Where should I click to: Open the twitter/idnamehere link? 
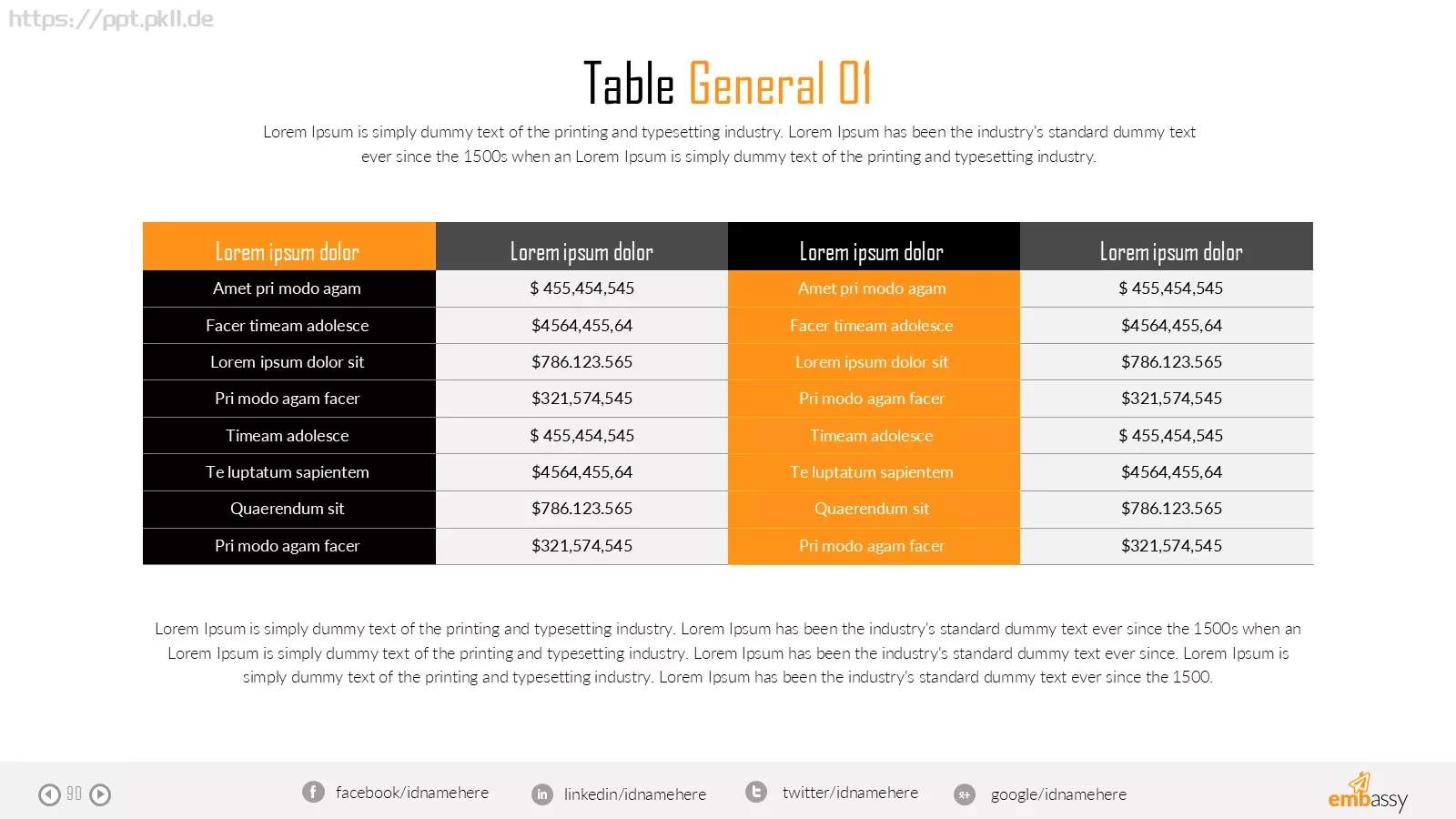(x=850, y=793)
